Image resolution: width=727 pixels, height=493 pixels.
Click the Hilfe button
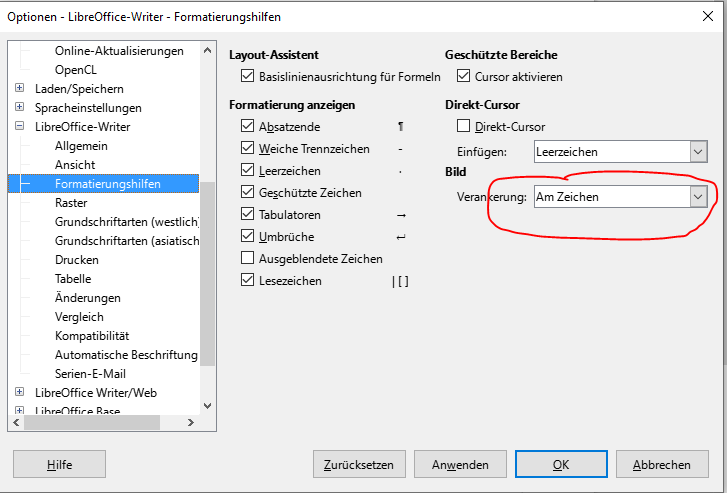59,464
